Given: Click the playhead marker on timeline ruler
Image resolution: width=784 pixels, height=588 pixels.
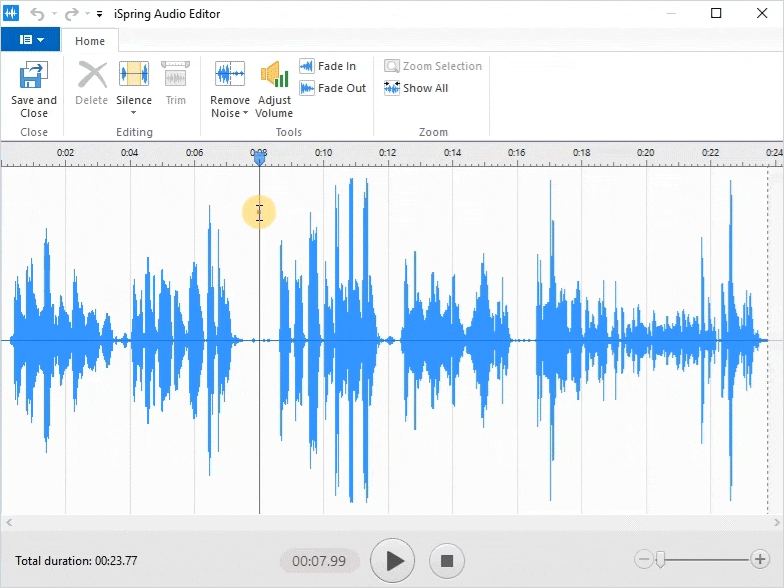Looking at the screenshot, I should point(259,157).
